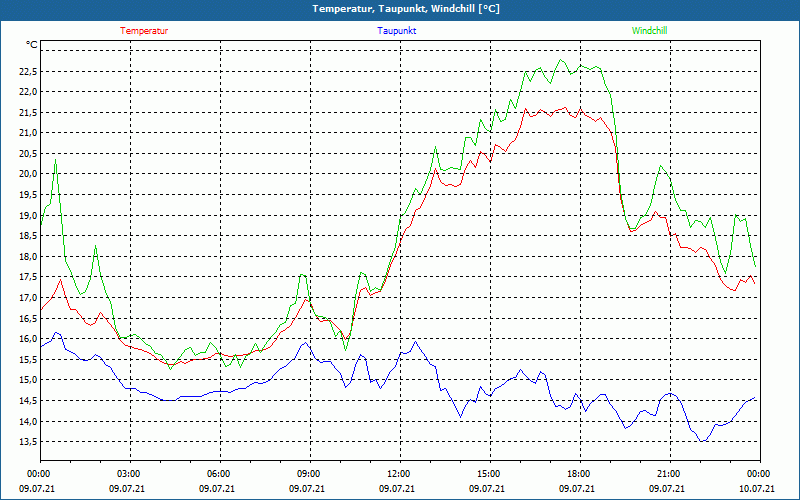This screenshot has width=800, height=500.
Task: Click the 10.07.21 date label
Action: click(757, 489)
